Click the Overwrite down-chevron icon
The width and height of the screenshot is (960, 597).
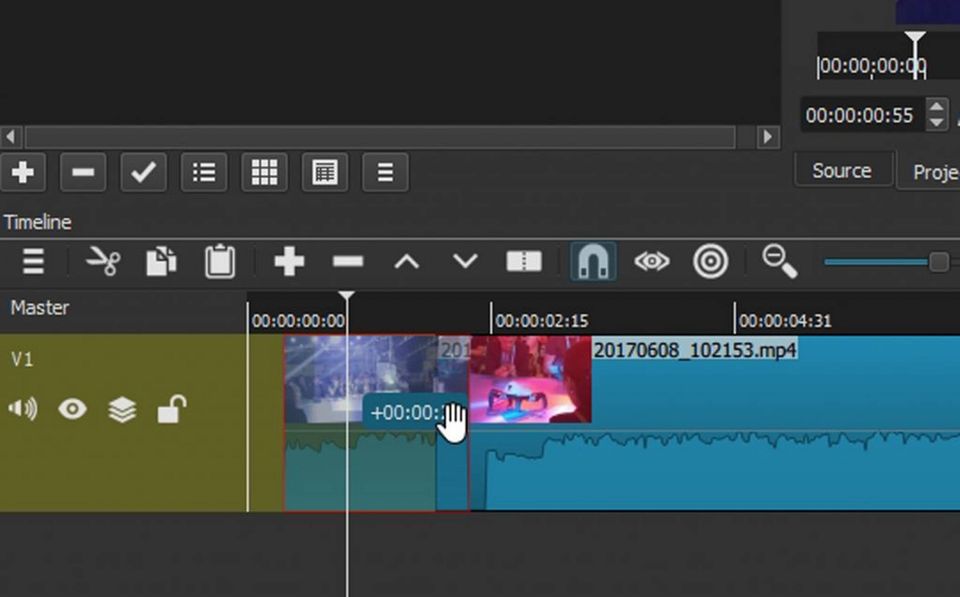465,262
